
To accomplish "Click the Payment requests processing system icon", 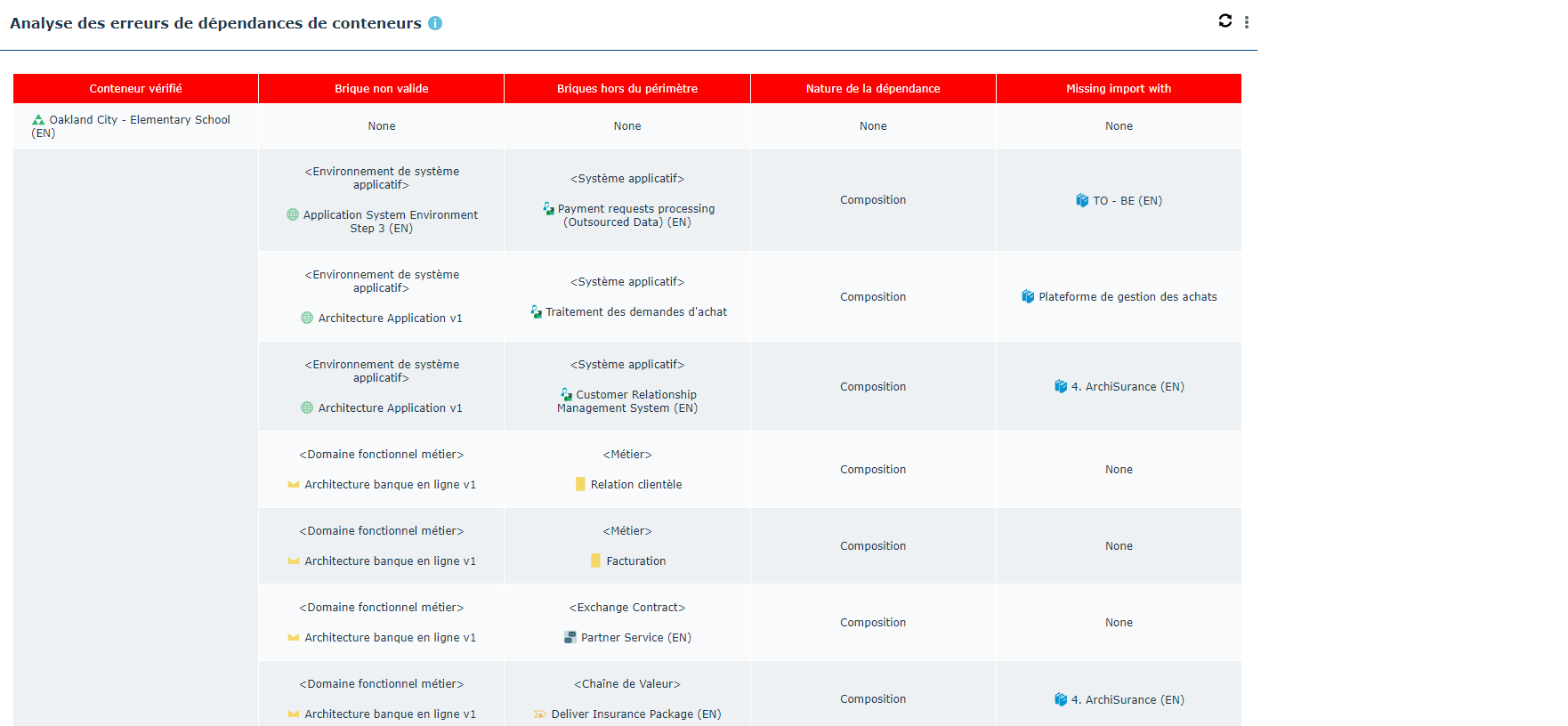I will 548,208.
